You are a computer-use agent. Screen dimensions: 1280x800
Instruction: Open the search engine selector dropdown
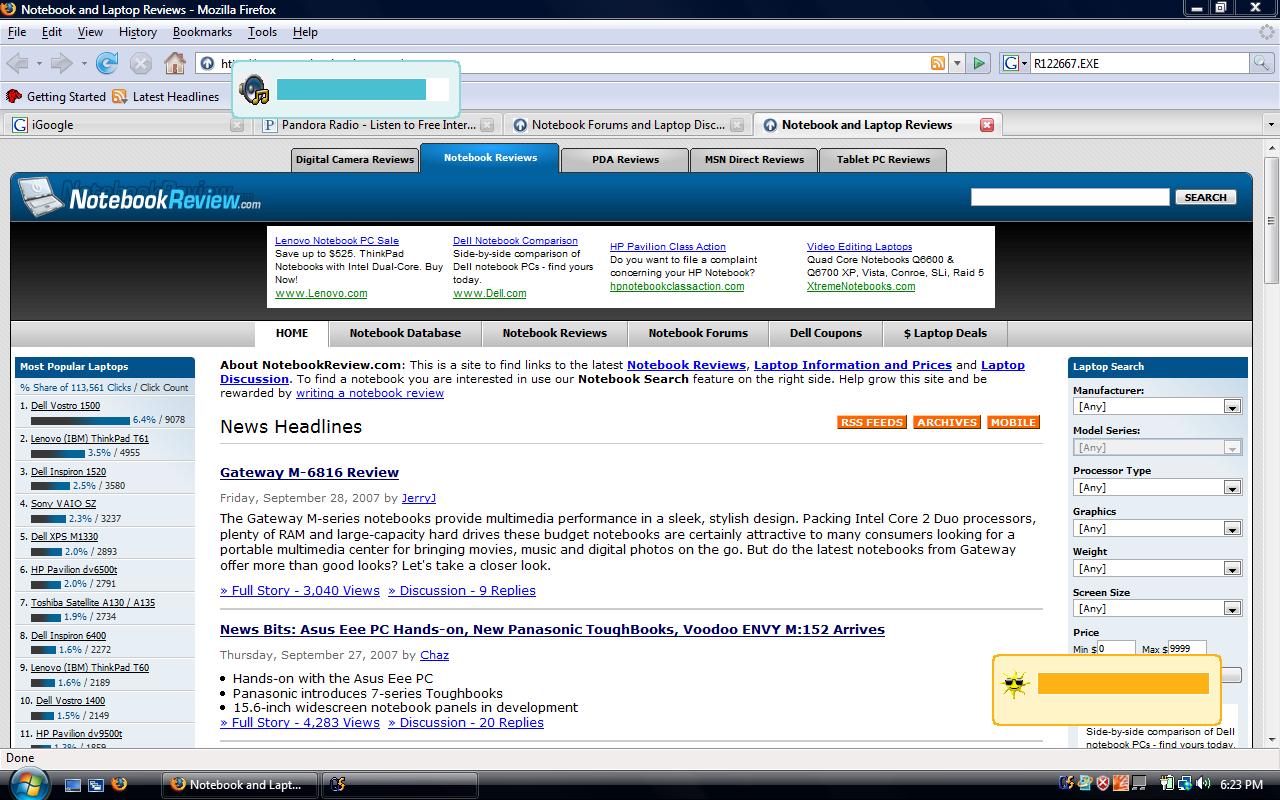coord(1016,63)
